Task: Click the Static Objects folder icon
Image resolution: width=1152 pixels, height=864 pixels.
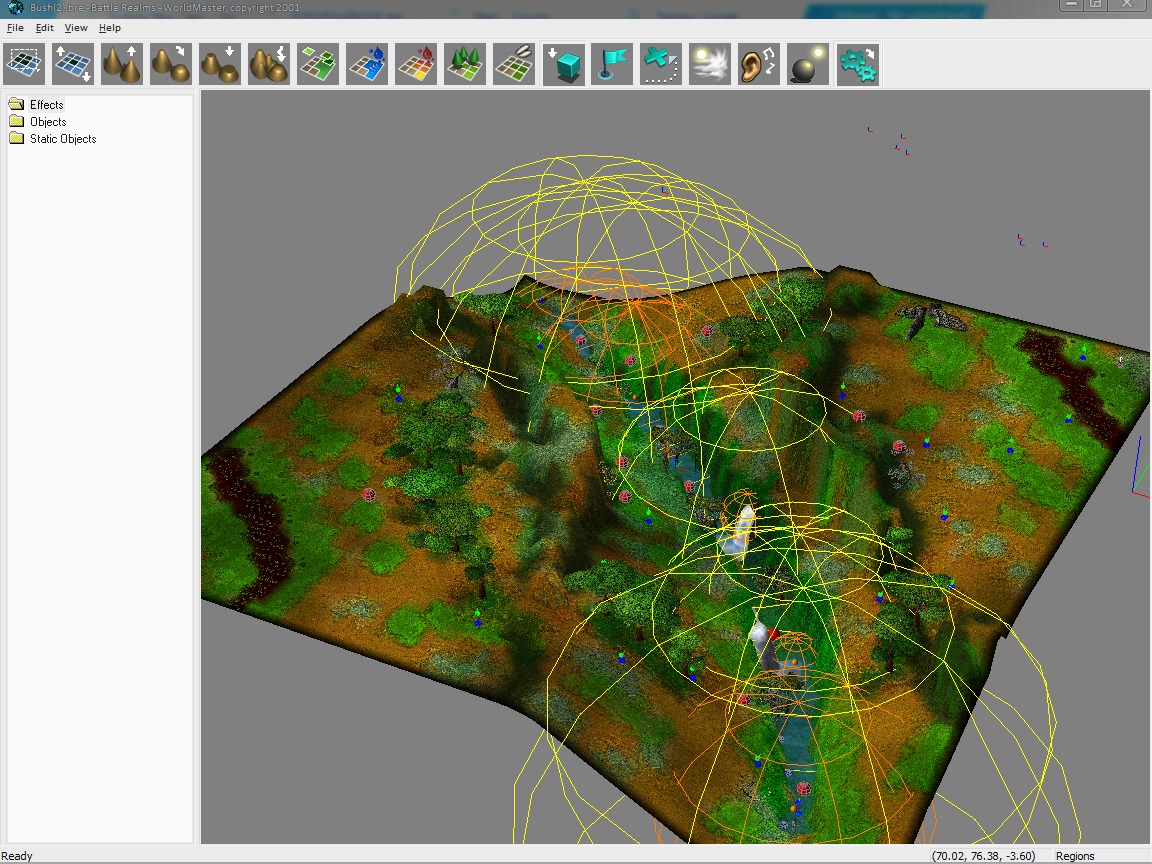Action: pos(16,138)
